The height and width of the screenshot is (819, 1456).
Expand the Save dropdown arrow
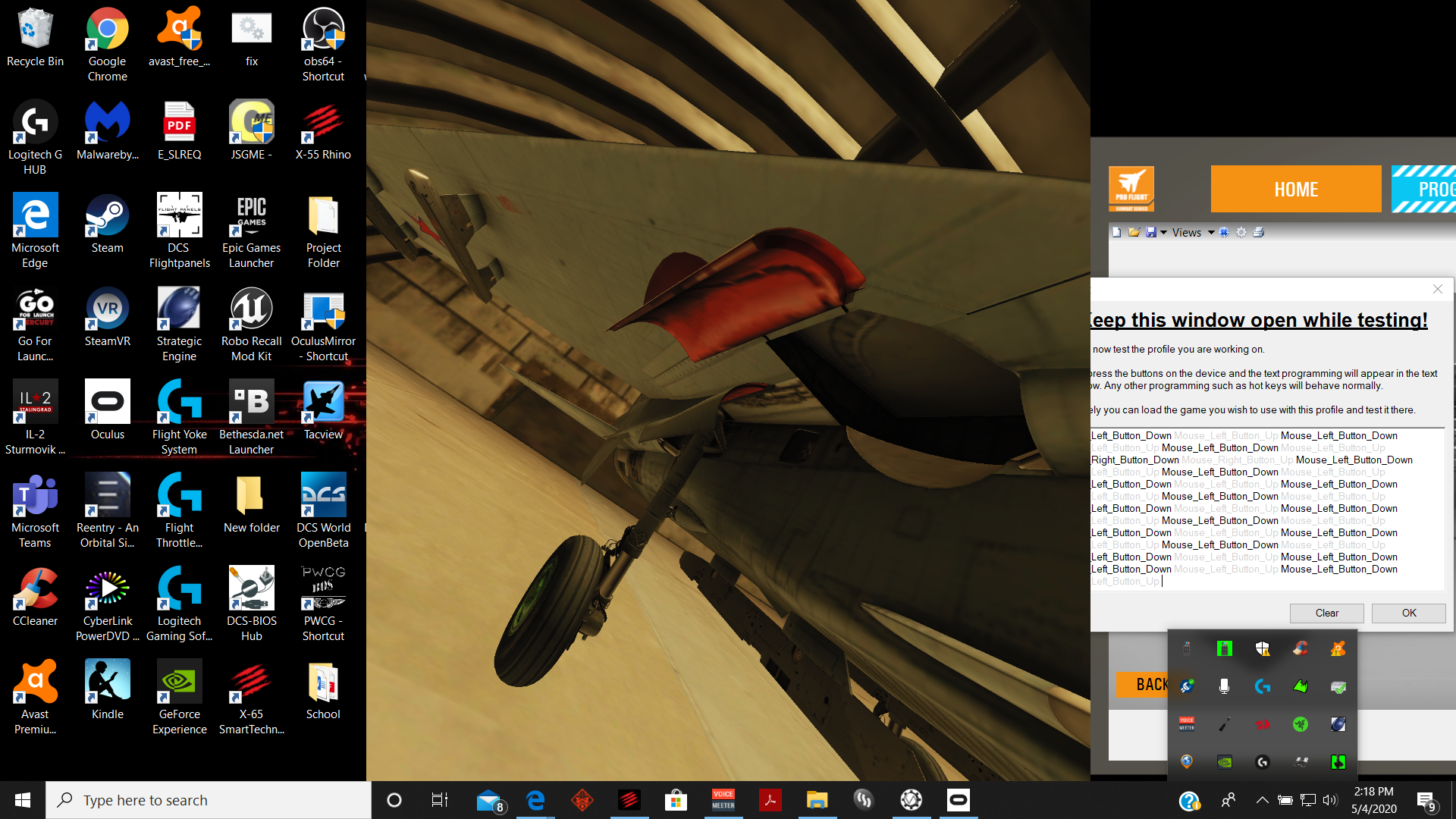[1163, 233]
